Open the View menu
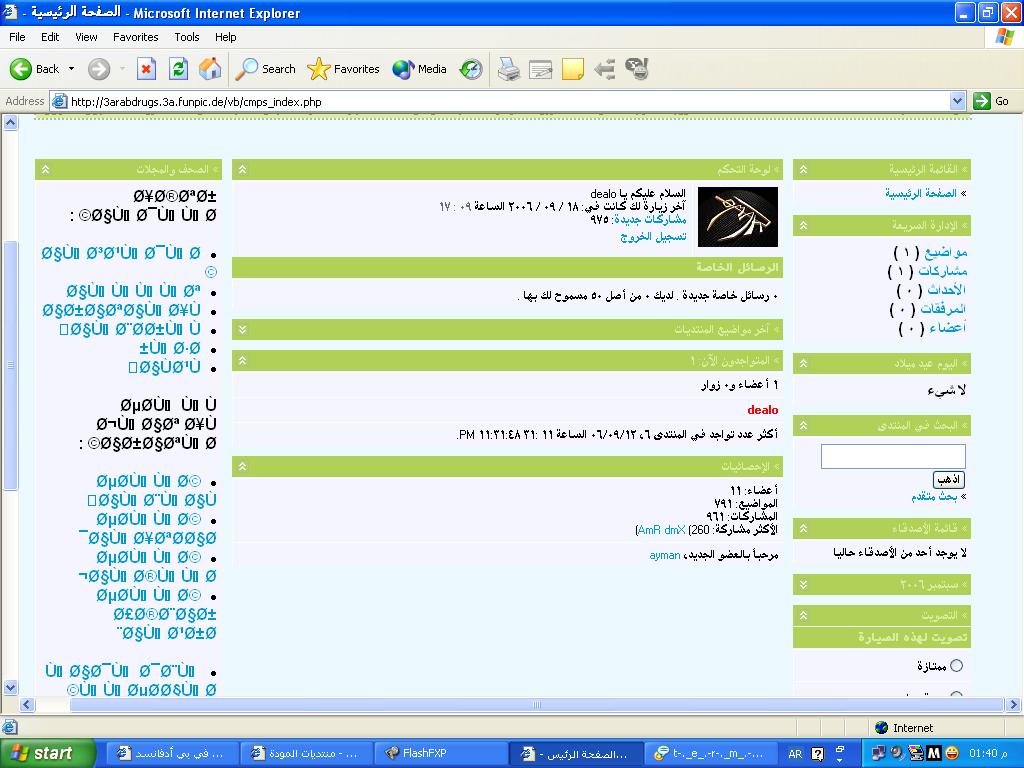1024x768 pixels. [x=87, y=37]
